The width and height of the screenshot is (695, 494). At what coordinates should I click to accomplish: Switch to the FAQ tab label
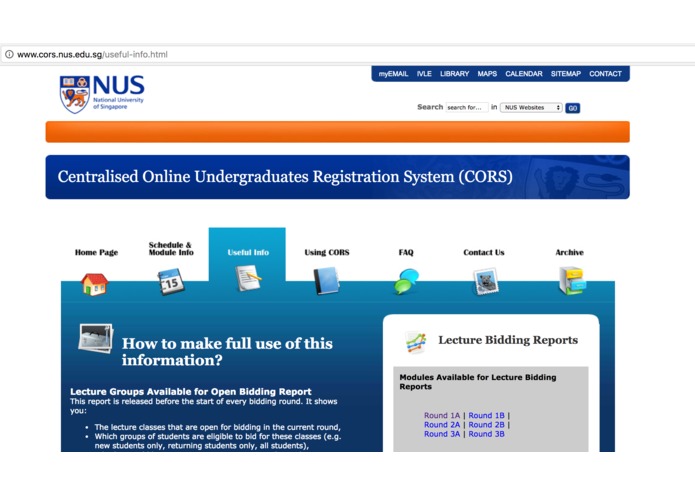pyautogui.click(x=406, y=252)
